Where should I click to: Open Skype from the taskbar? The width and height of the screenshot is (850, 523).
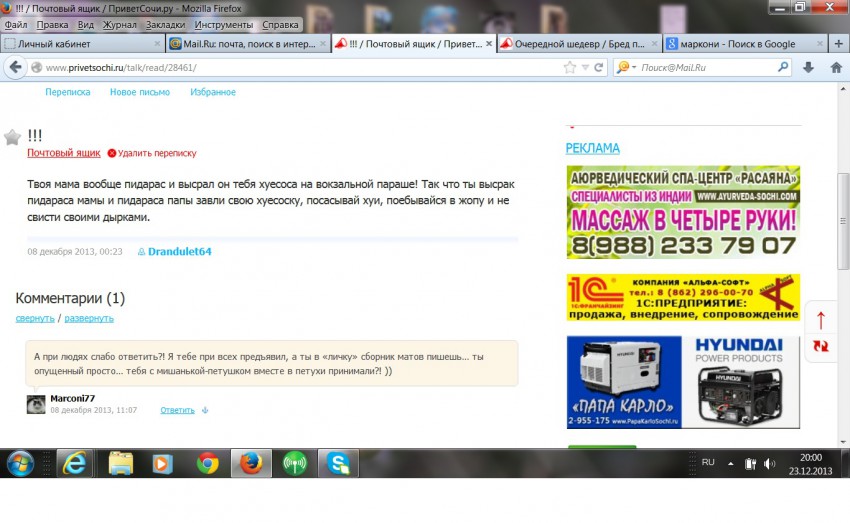[x=338, y=463]
